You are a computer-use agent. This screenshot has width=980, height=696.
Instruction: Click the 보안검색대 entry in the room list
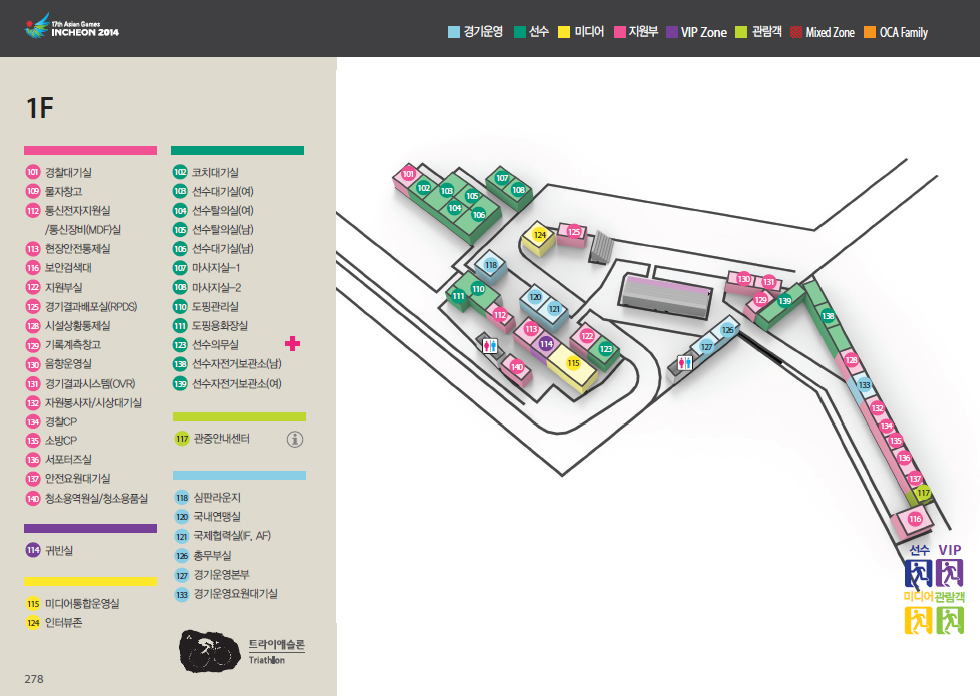click(x=59, y=267)
